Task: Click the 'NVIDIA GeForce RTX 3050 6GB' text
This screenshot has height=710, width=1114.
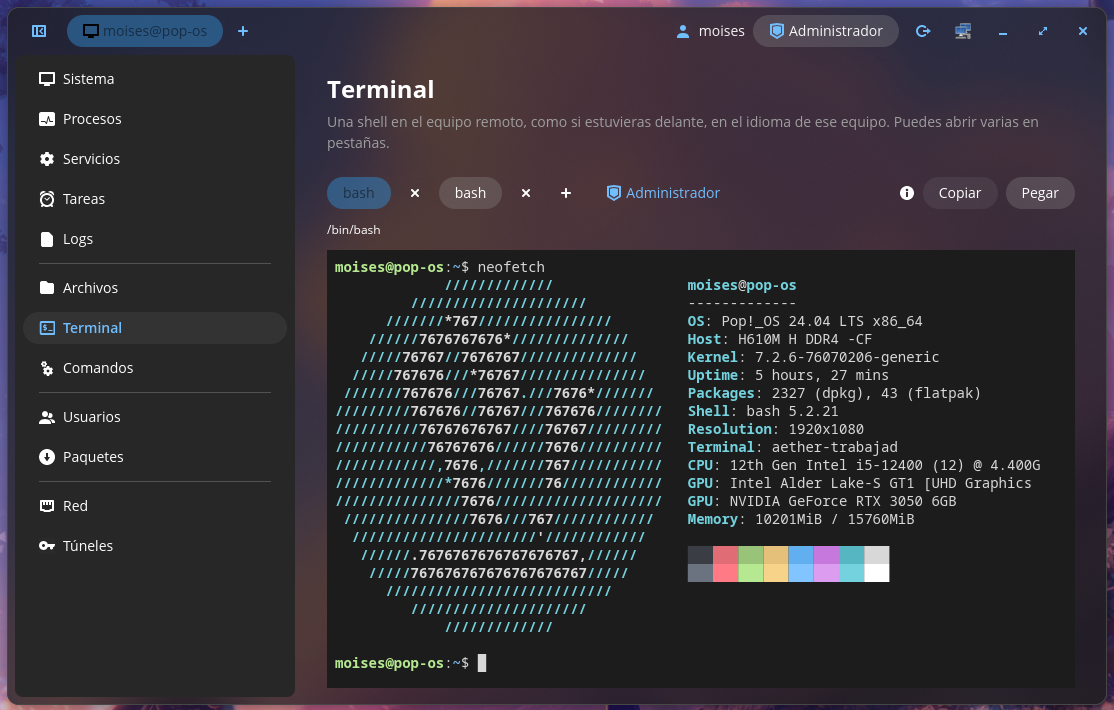Action: [843, 501]
